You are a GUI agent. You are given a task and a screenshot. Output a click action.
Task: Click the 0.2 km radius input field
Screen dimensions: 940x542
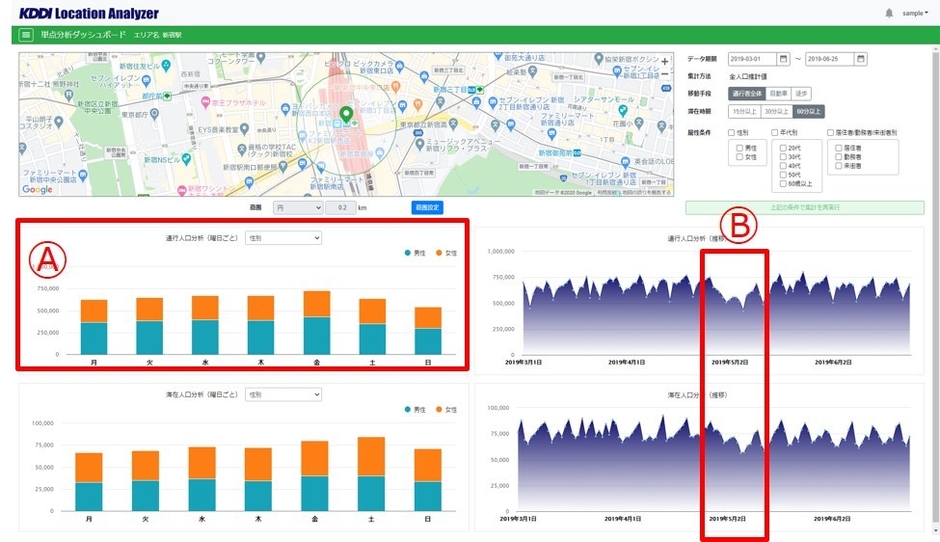tap(342, 207)
